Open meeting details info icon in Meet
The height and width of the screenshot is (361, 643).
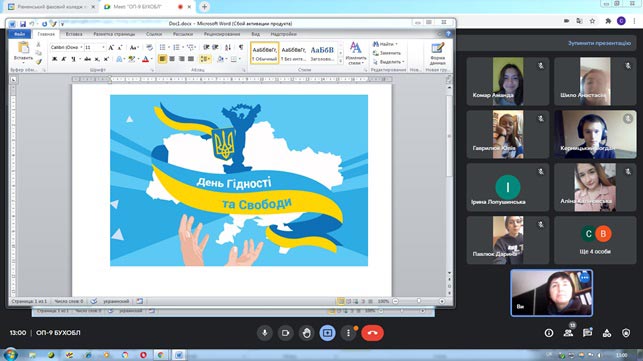point(549,333)
